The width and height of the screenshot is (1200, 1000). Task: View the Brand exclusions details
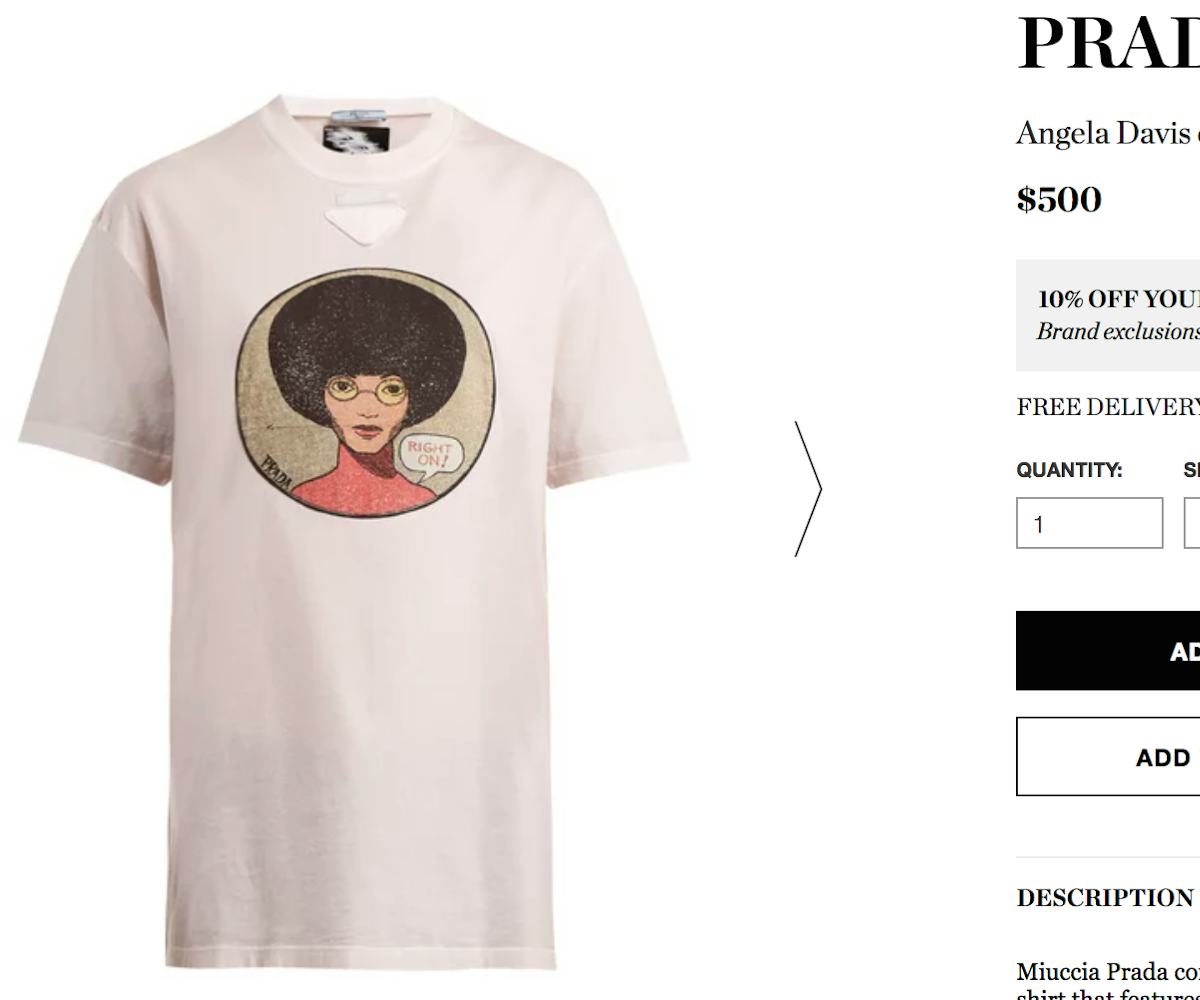pos(1118,332)
